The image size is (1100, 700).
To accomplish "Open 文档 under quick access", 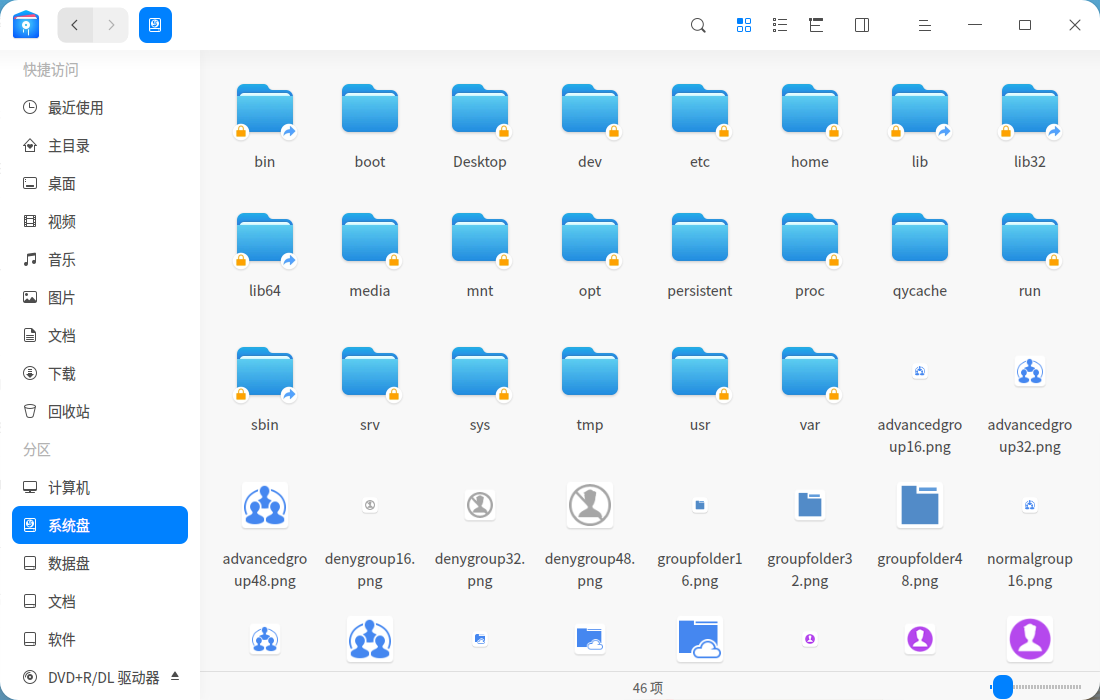I will click(x=100, y=335).
